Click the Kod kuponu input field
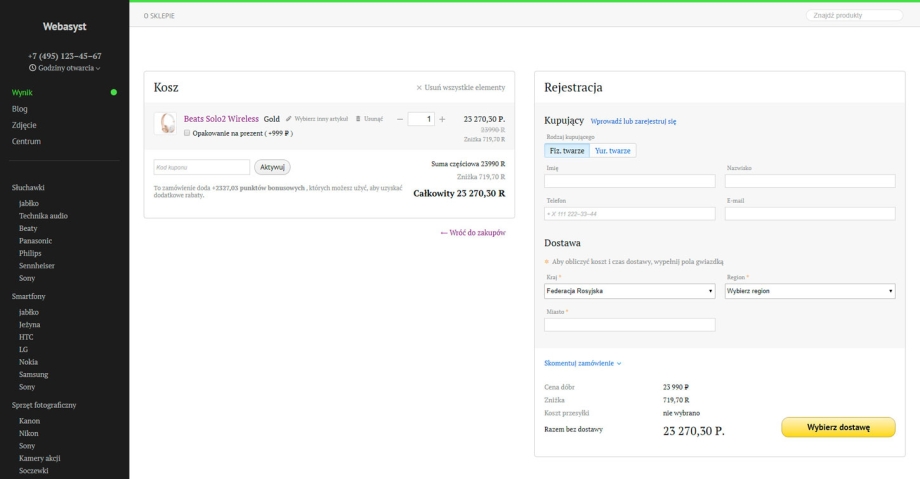The height and width of the screenshot is (479, 920). (x=201, y=167)
